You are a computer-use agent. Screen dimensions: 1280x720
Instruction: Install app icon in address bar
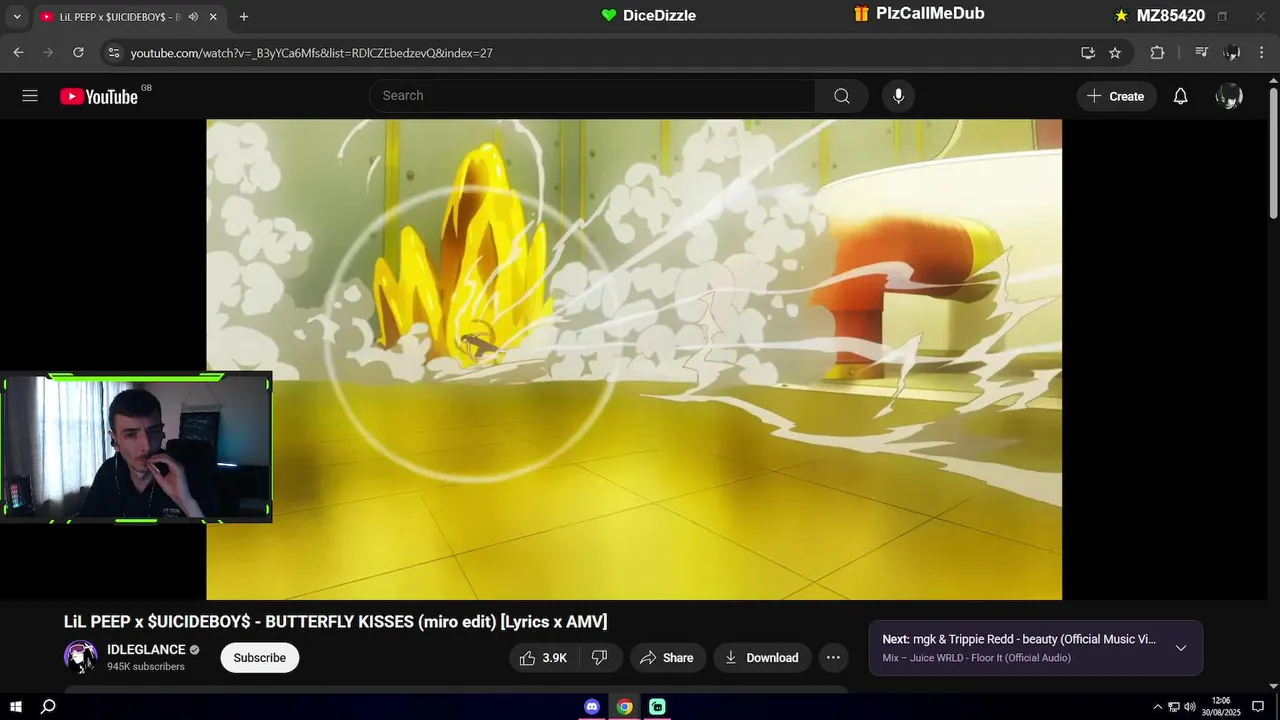pos(1088,53)
